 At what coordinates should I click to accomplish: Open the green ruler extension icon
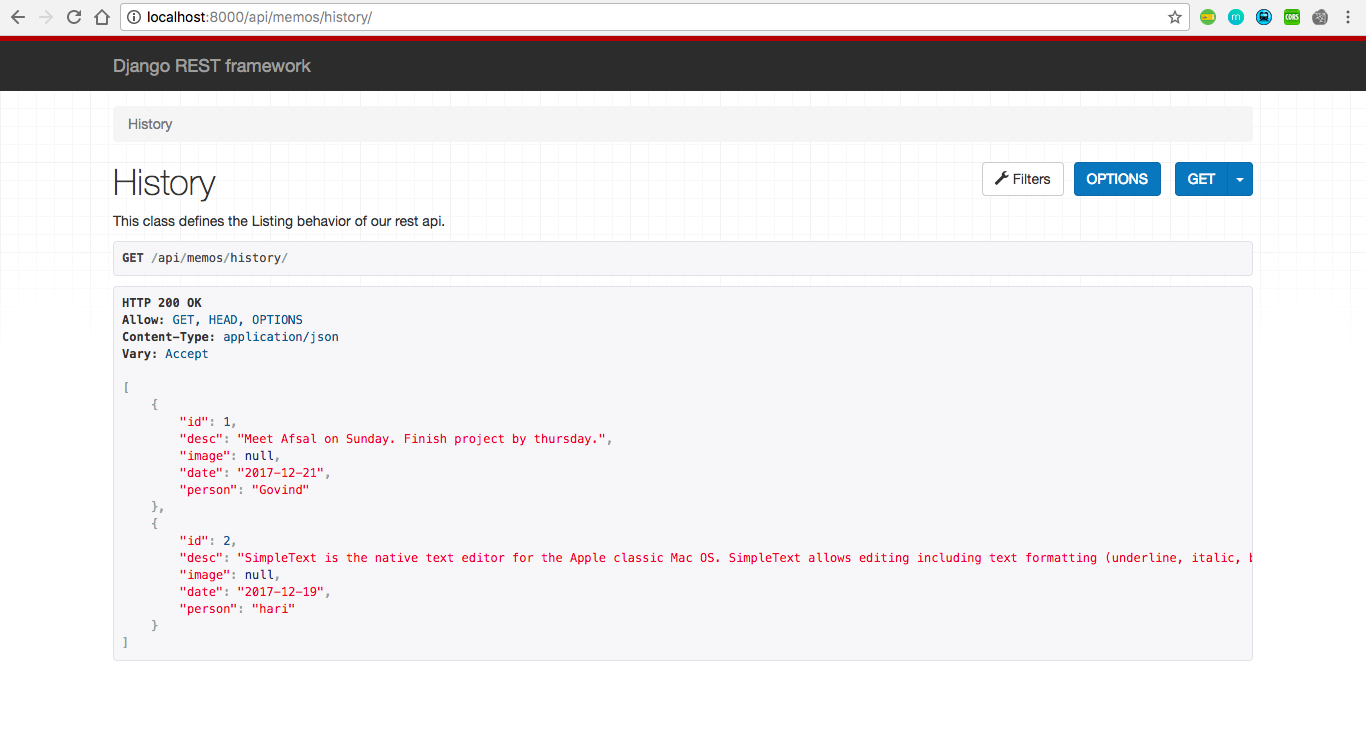[1208, 17]
